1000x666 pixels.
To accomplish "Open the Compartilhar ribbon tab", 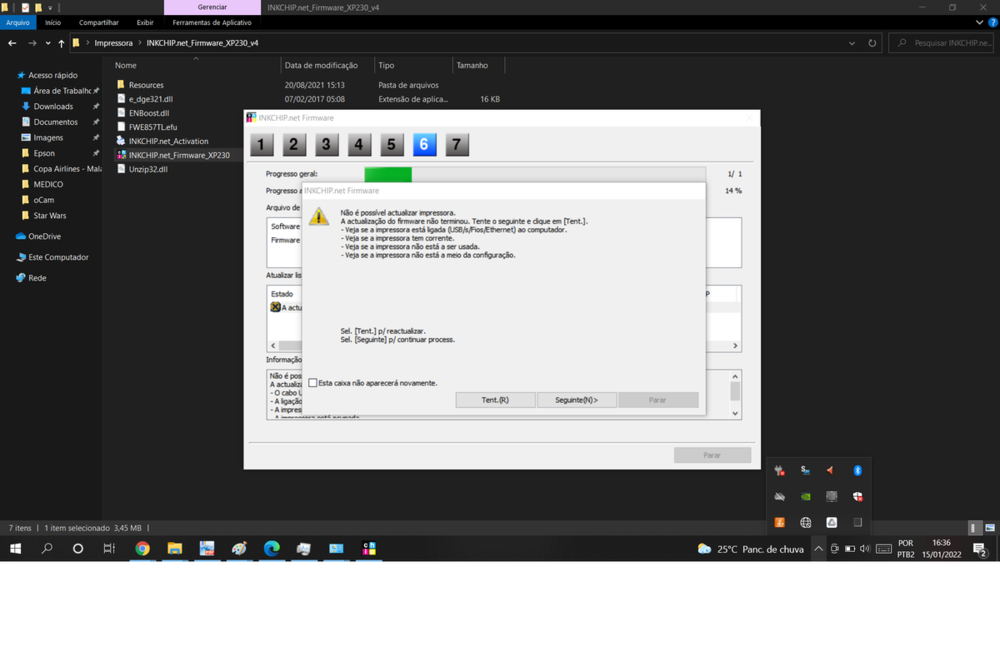I will 98,22.
